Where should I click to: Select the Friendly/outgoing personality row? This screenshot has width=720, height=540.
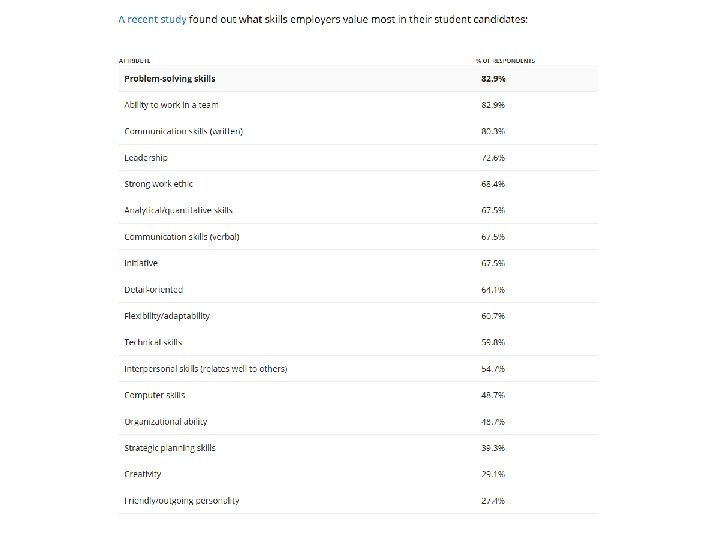coord(182,501)
